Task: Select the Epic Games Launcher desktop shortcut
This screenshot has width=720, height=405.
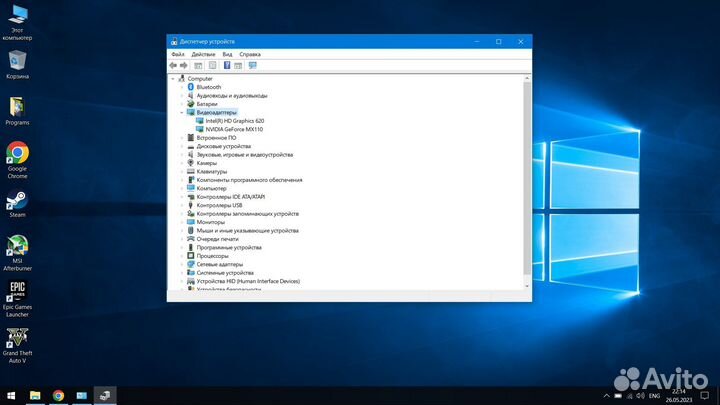Action: 17,299
